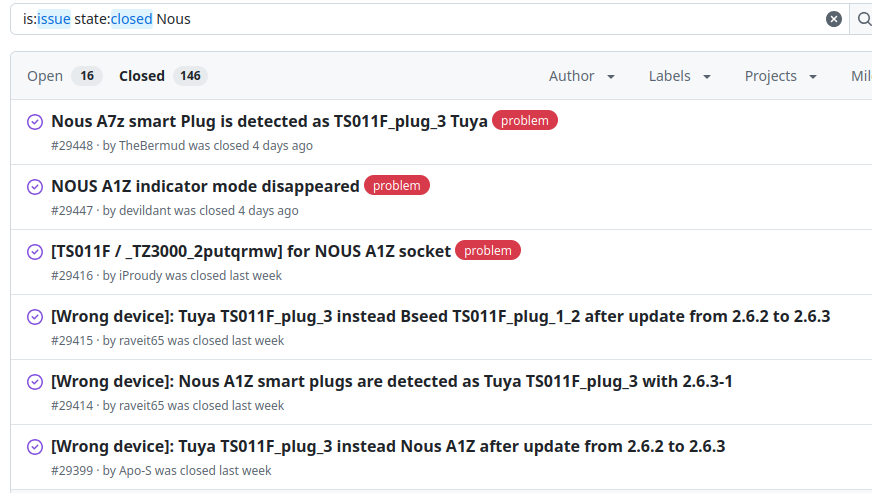Click author raveit65 on issue #29415
Viewport: 872px width, 493px height.
142,341
